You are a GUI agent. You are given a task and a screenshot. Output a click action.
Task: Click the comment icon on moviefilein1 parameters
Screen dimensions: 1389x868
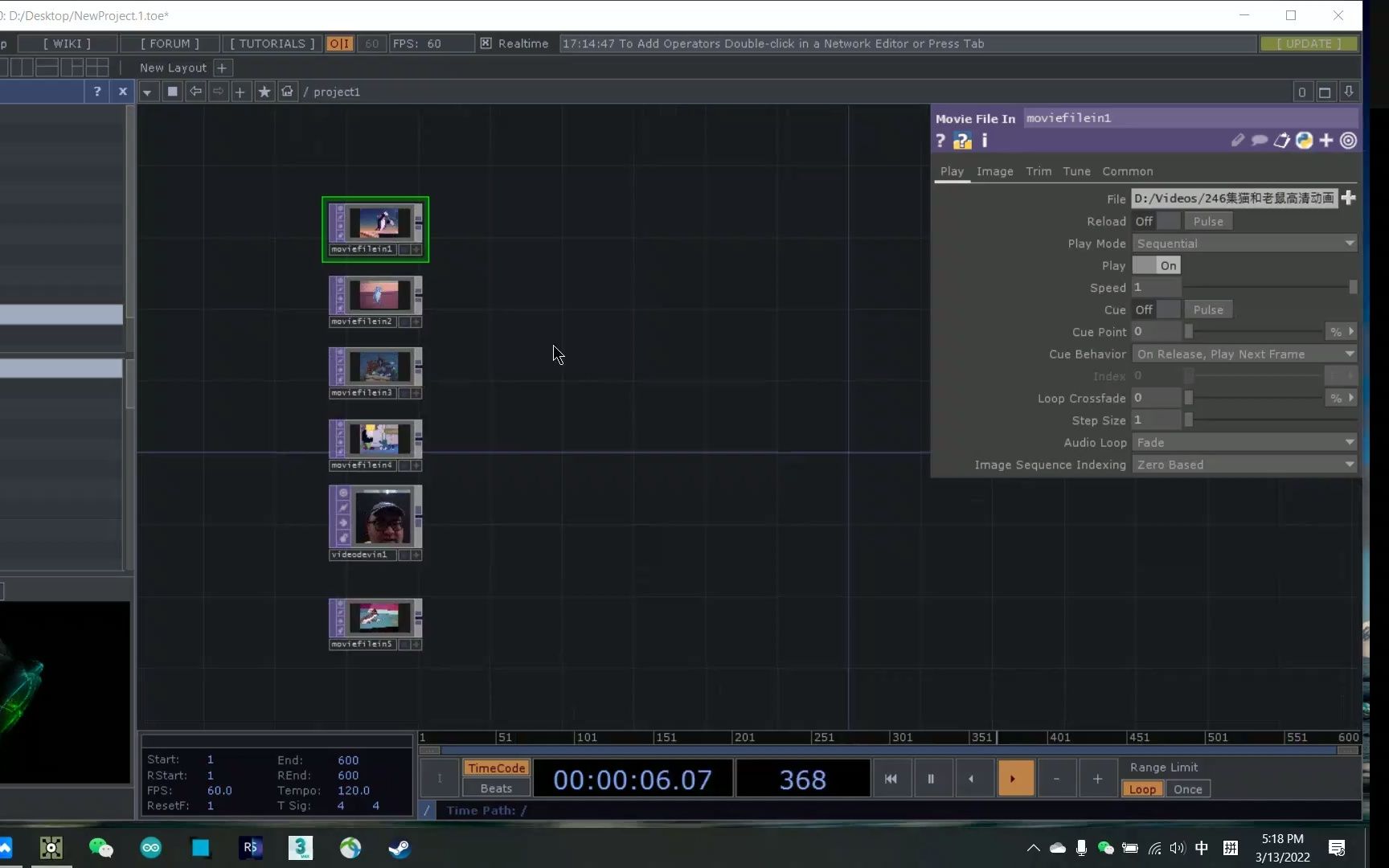tap(1259, 140)
